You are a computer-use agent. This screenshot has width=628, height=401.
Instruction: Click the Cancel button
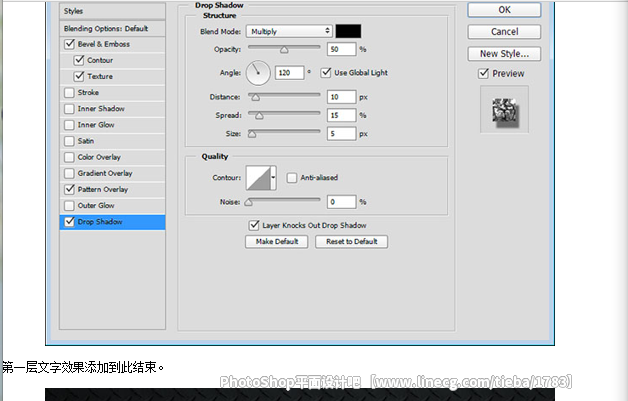click(x=504, y=32)
